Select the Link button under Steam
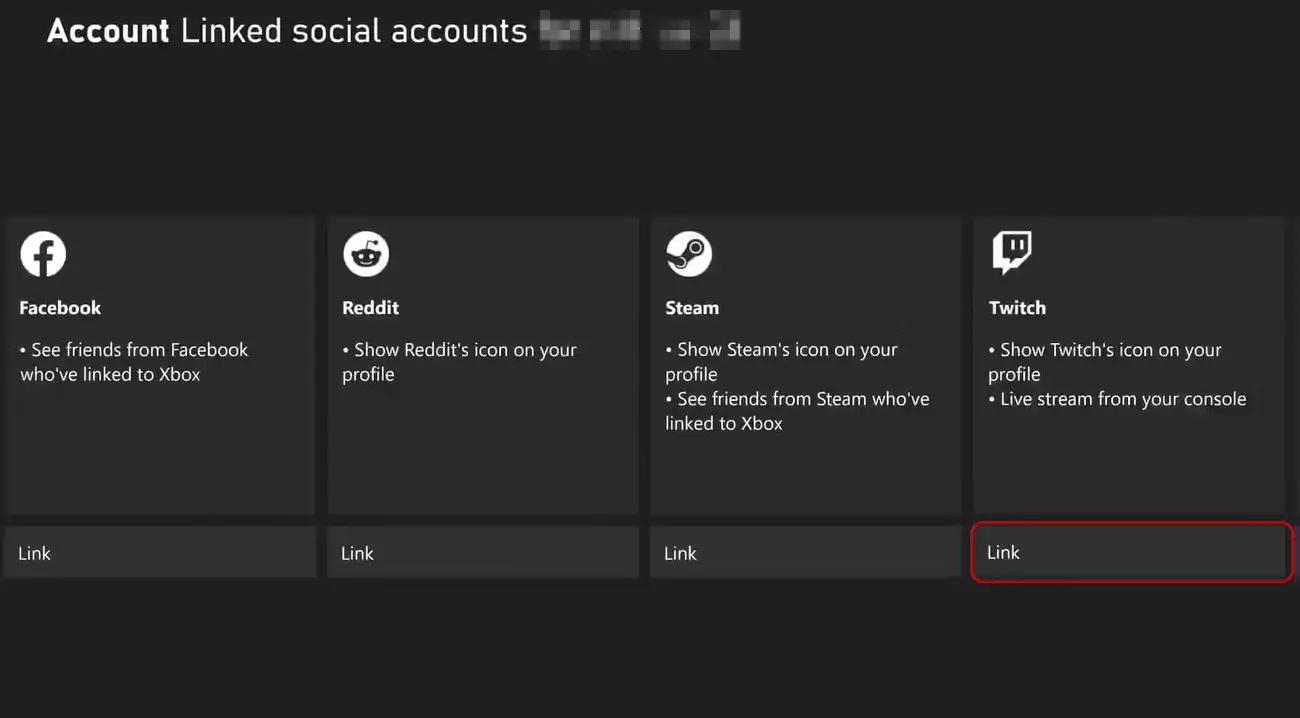This screenshot has width=1300, height=718. [x=806, y=552]
